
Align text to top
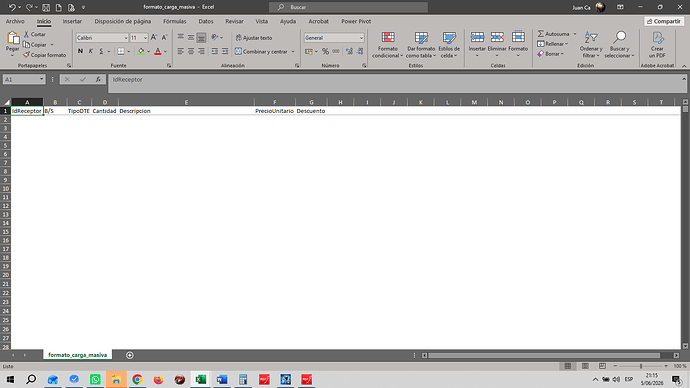tap(180, 38)
